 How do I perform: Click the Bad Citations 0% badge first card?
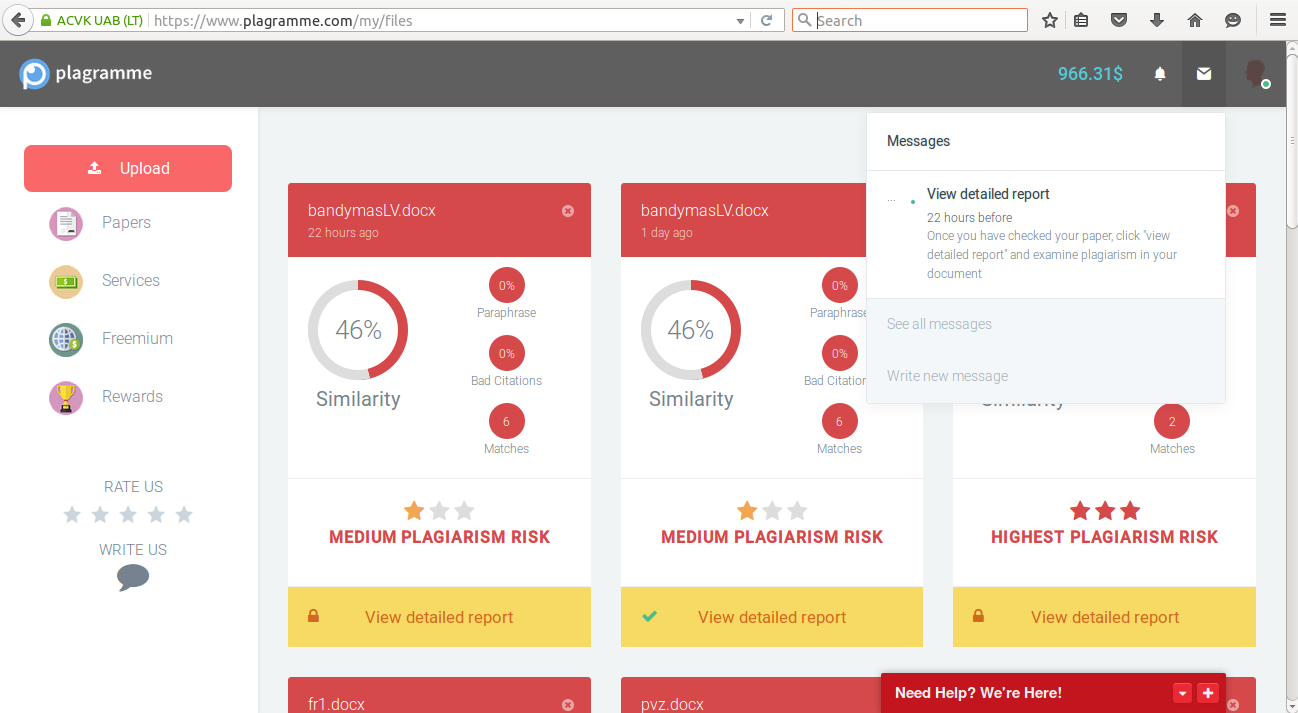[x=507, y=354]
